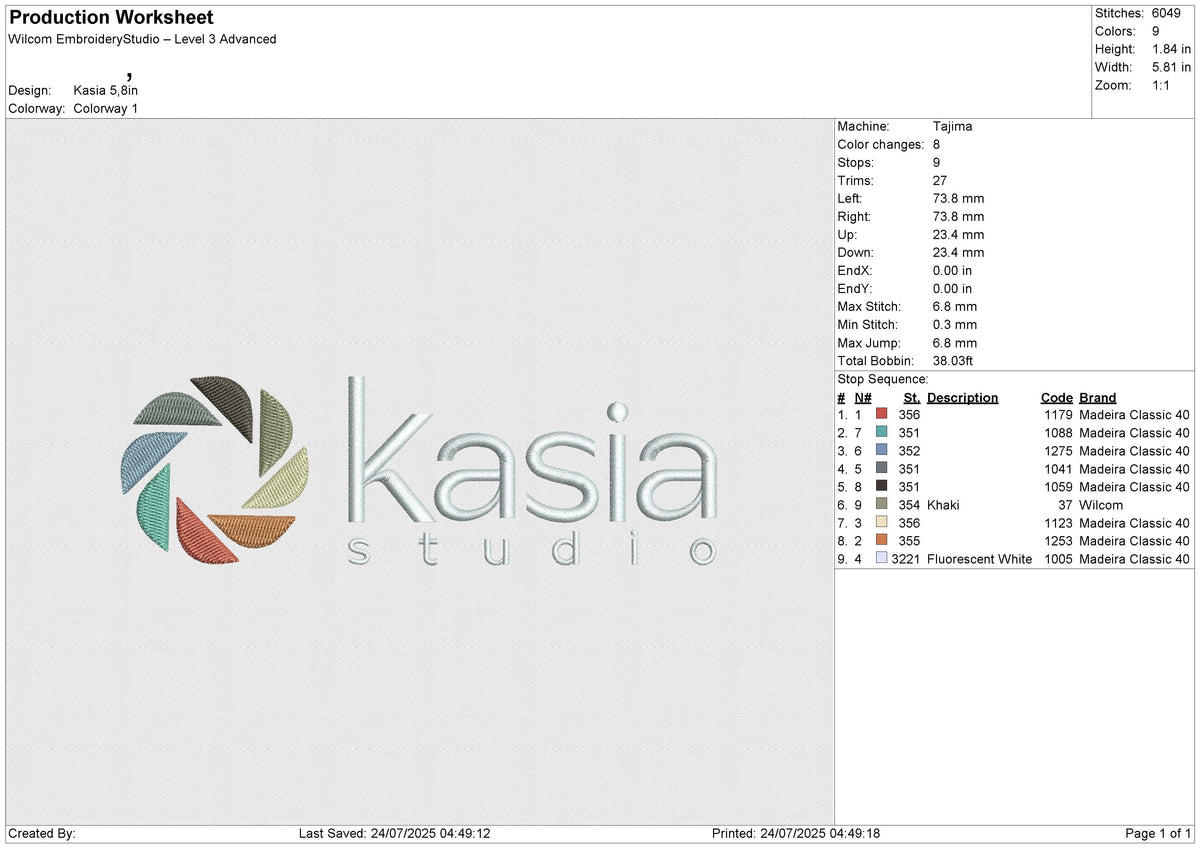Viewport: 1200px width, 848px height.
Task: Click the teal swatch for stop 2
Action: (x=881, y=432)
